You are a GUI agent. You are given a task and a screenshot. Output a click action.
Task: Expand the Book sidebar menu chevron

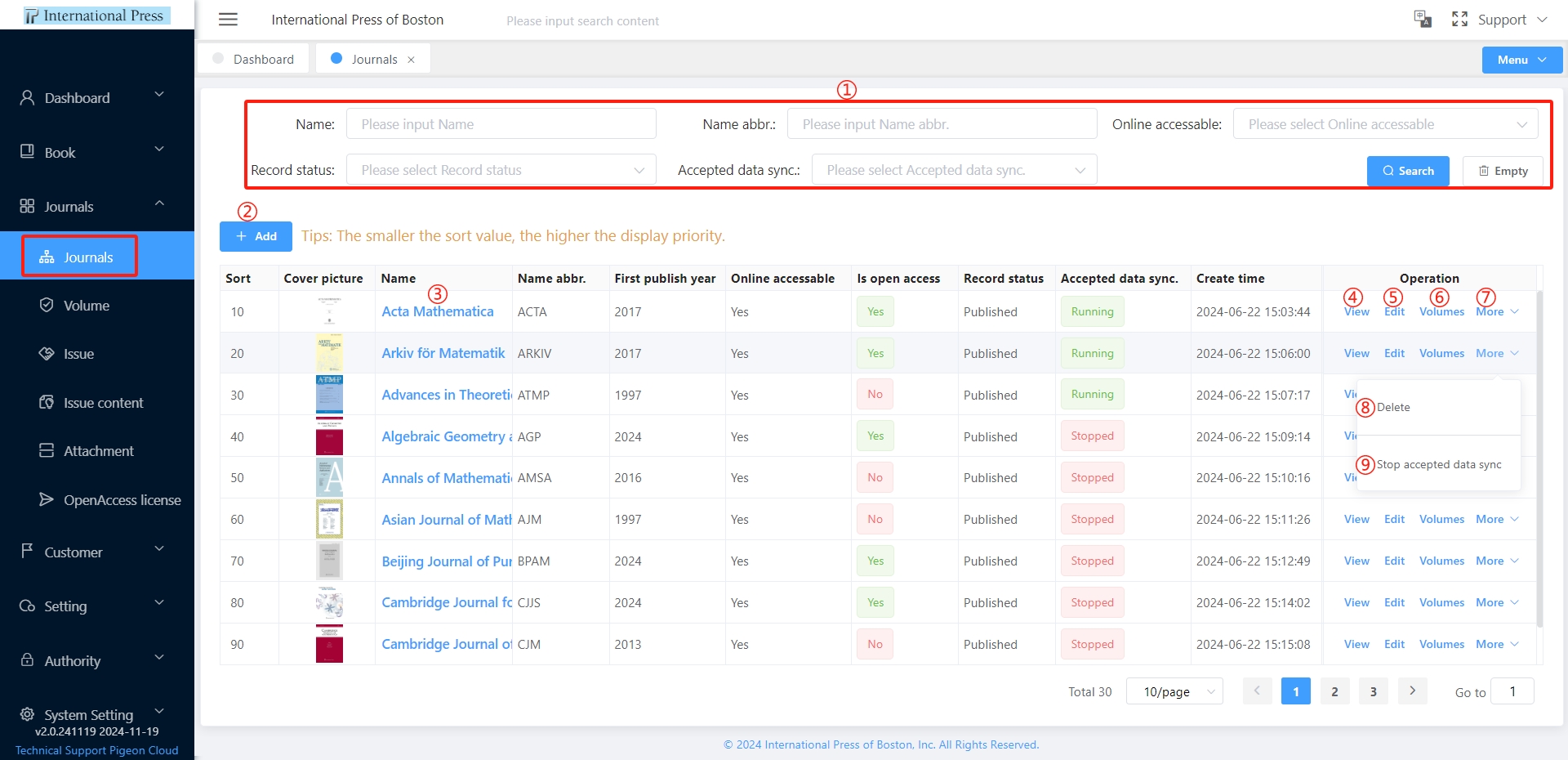point(159,149)
